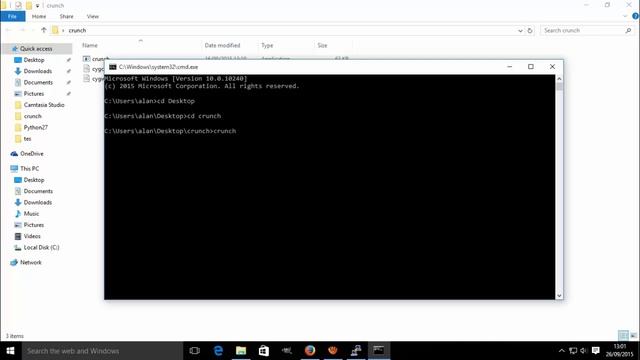The image size is (640, 360).
Task: Expand the ribbon chevron near help
Action: click(625, 16)
